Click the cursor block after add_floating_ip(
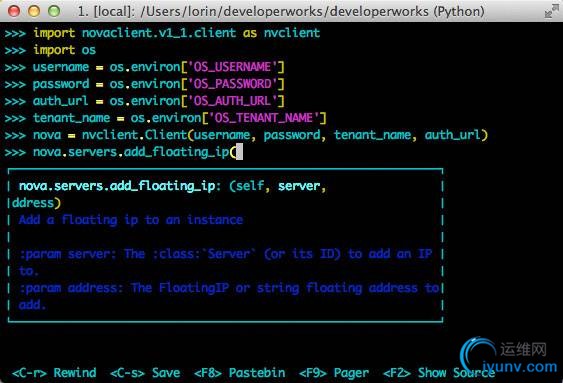The image size is (563, 383). pos(239,152)
